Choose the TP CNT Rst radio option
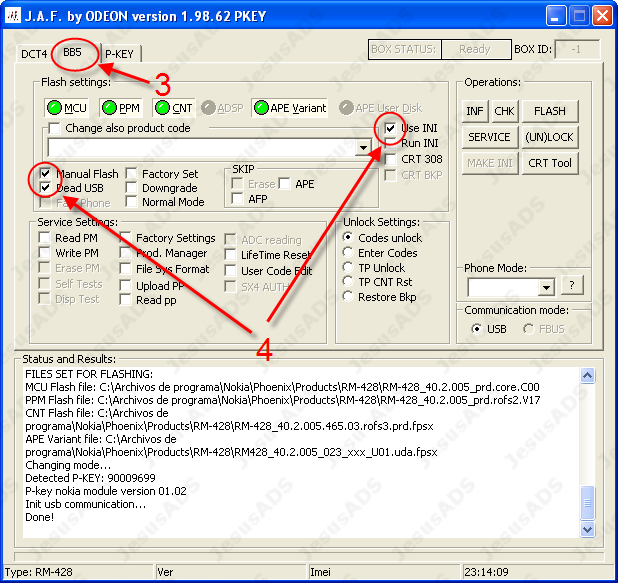This screenshot has width=618, height=583. point(348,281)
